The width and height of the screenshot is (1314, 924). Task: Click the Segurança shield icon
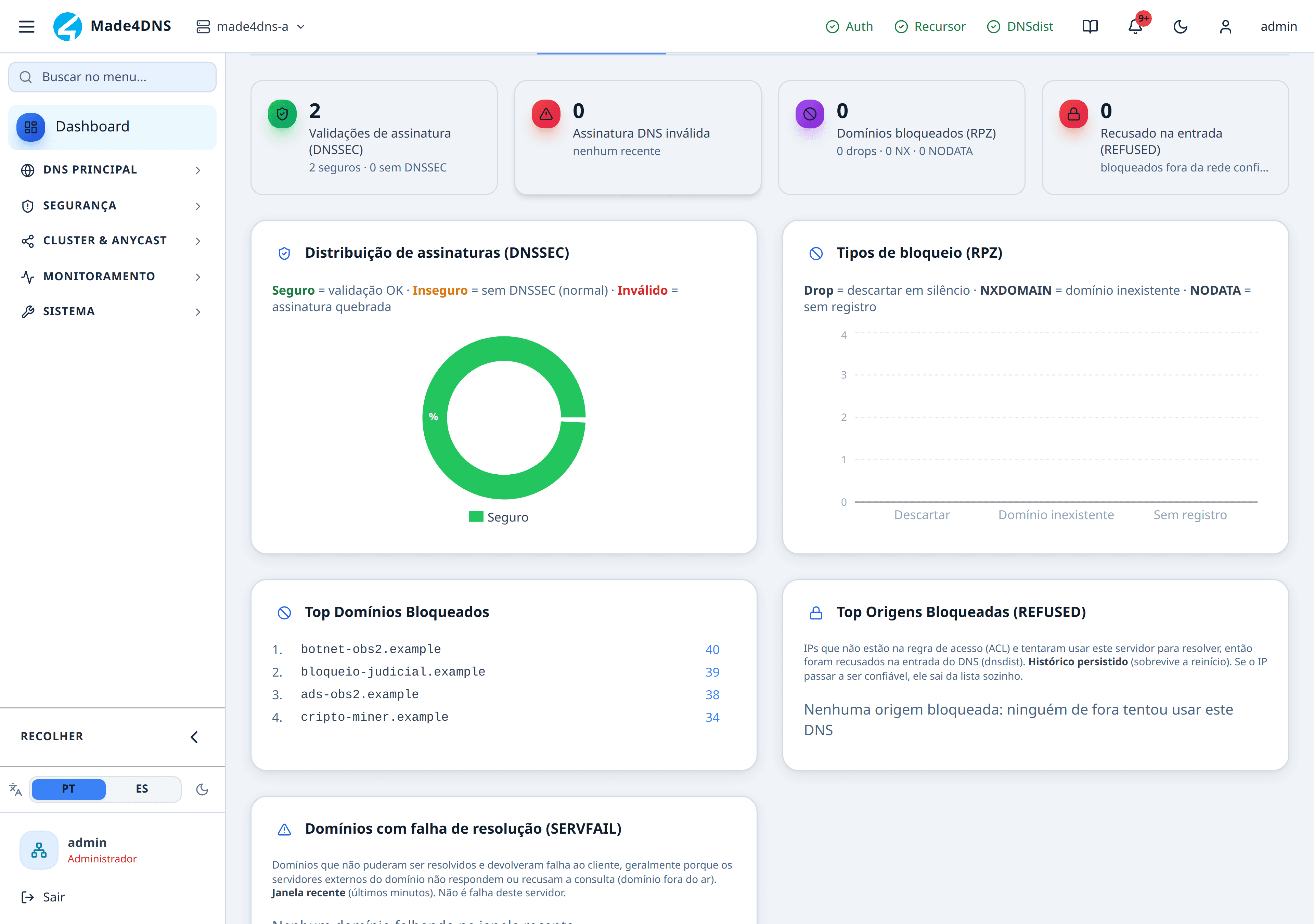click(27, 206)
